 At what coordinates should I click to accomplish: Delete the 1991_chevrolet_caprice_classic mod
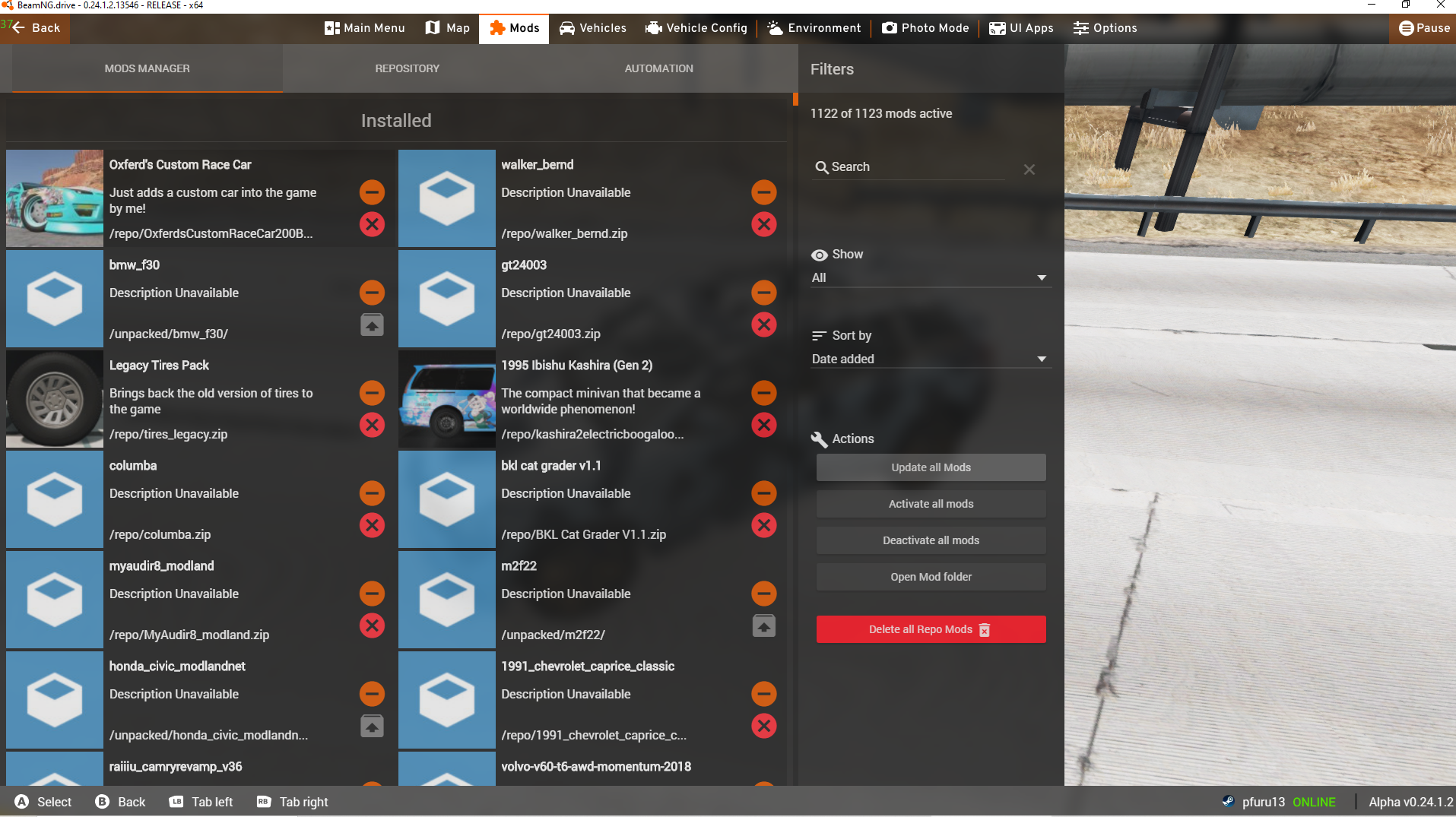pos(764,726)
